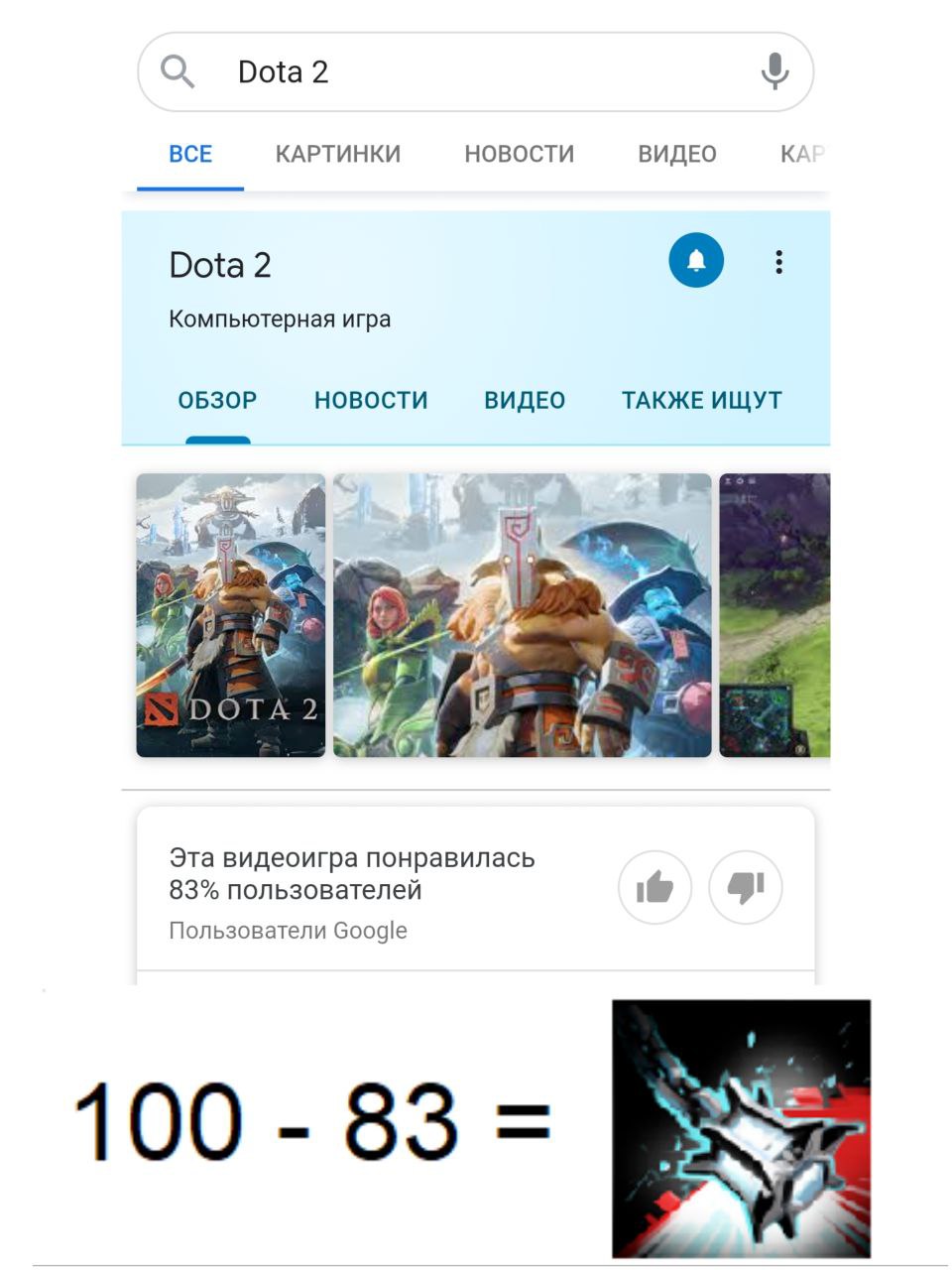The image size is (952, 1270).
Task: Click the ability icon after equals sign
Action: click(x=742, y=1128)
